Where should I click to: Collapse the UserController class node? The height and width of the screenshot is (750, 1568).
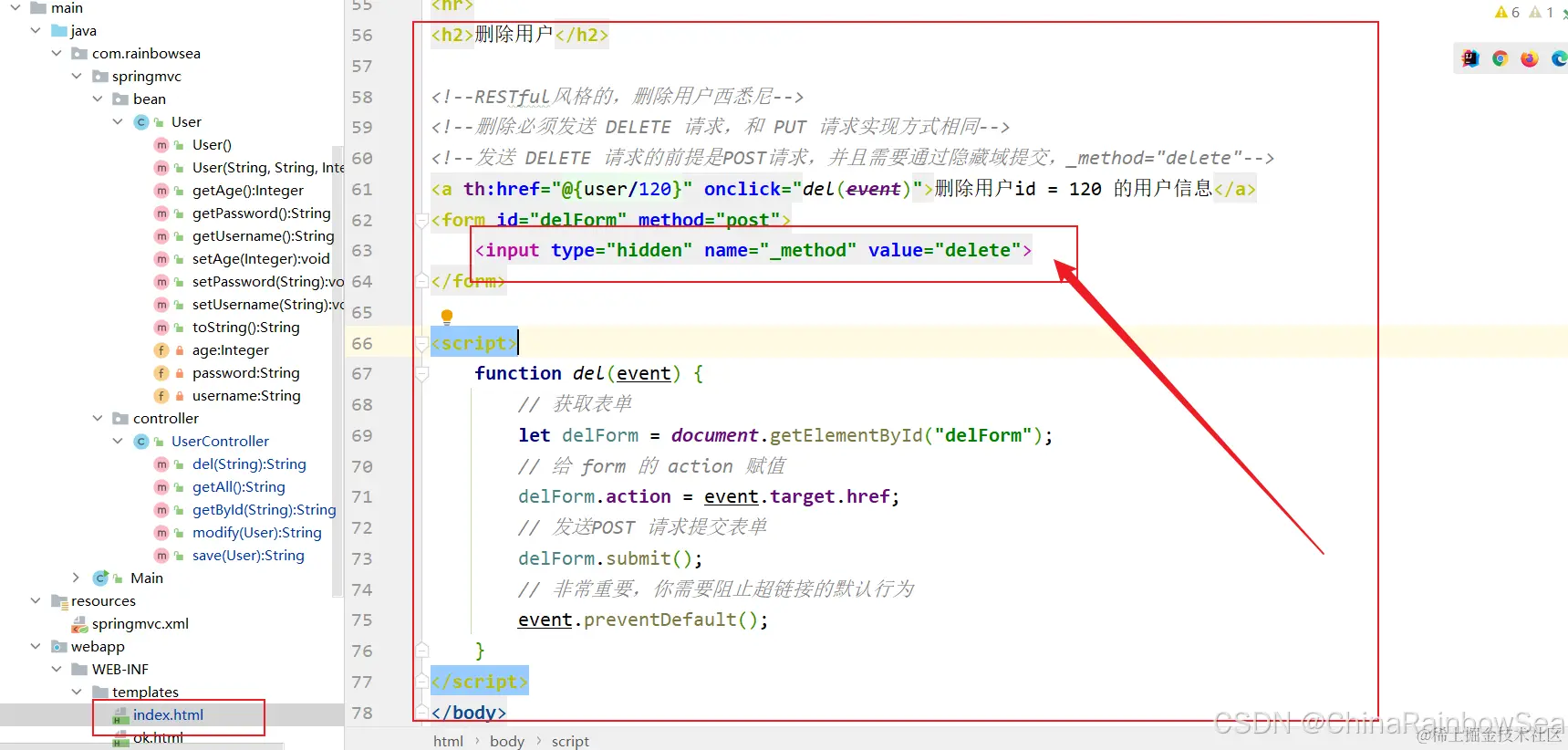click(118, 441)
